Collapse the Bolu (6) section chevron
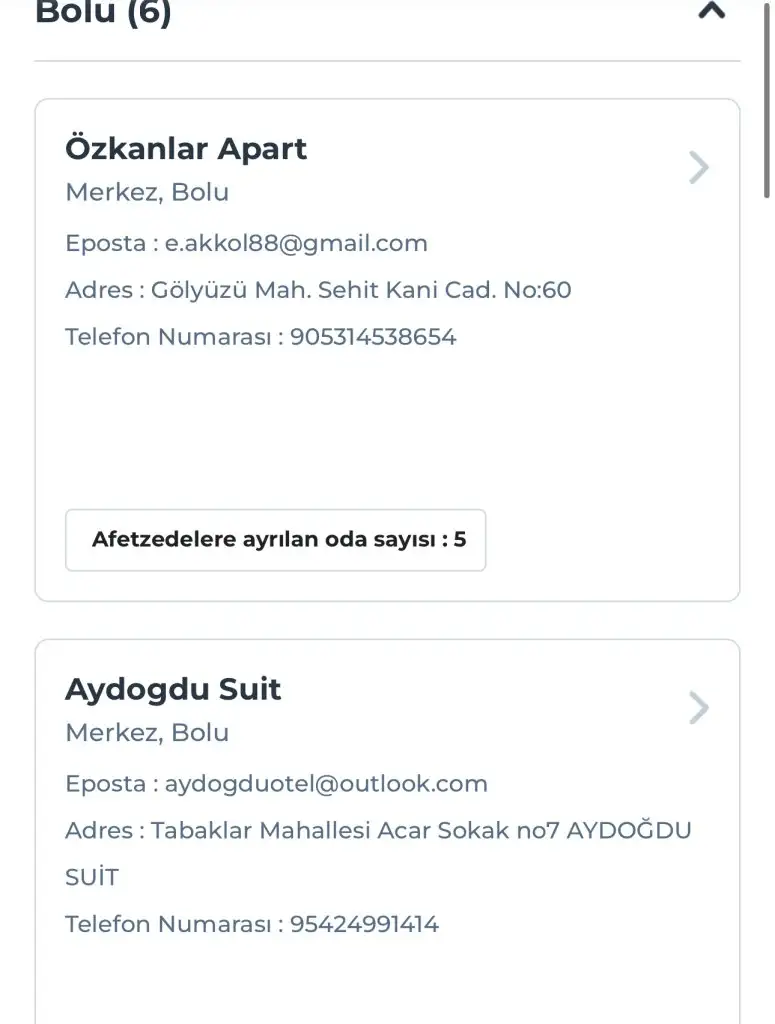 711,12
